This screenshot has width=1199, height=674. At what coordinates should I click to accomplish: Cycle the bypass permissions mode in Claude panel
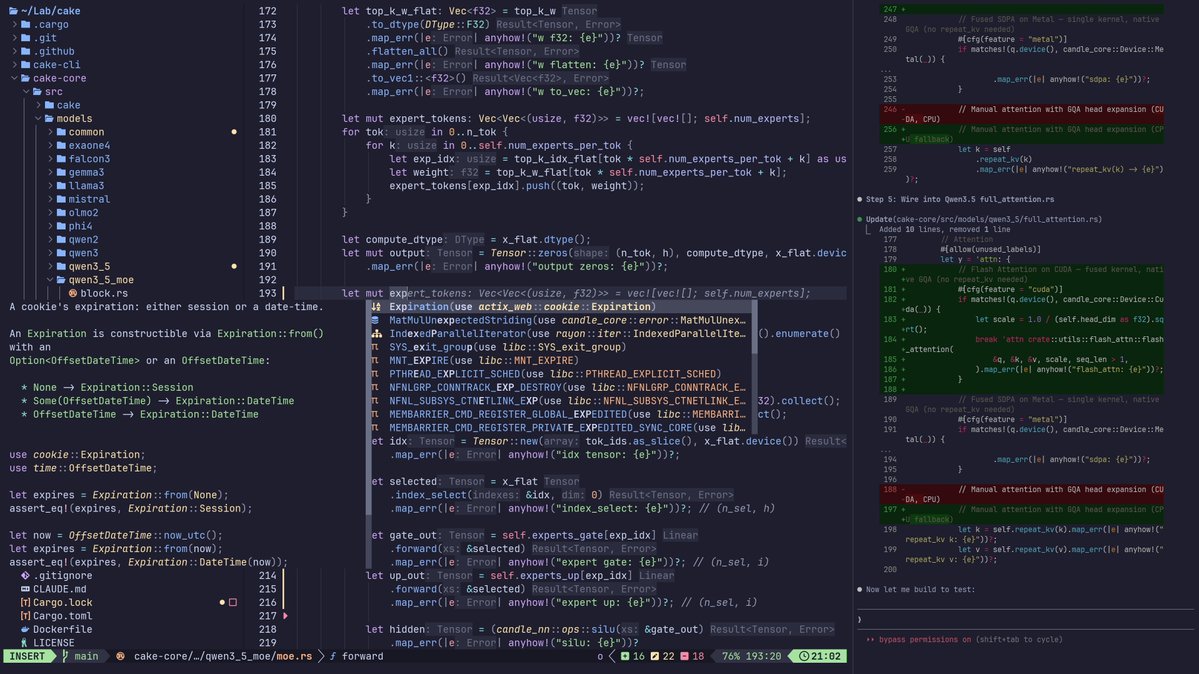[x=964, y=640]
